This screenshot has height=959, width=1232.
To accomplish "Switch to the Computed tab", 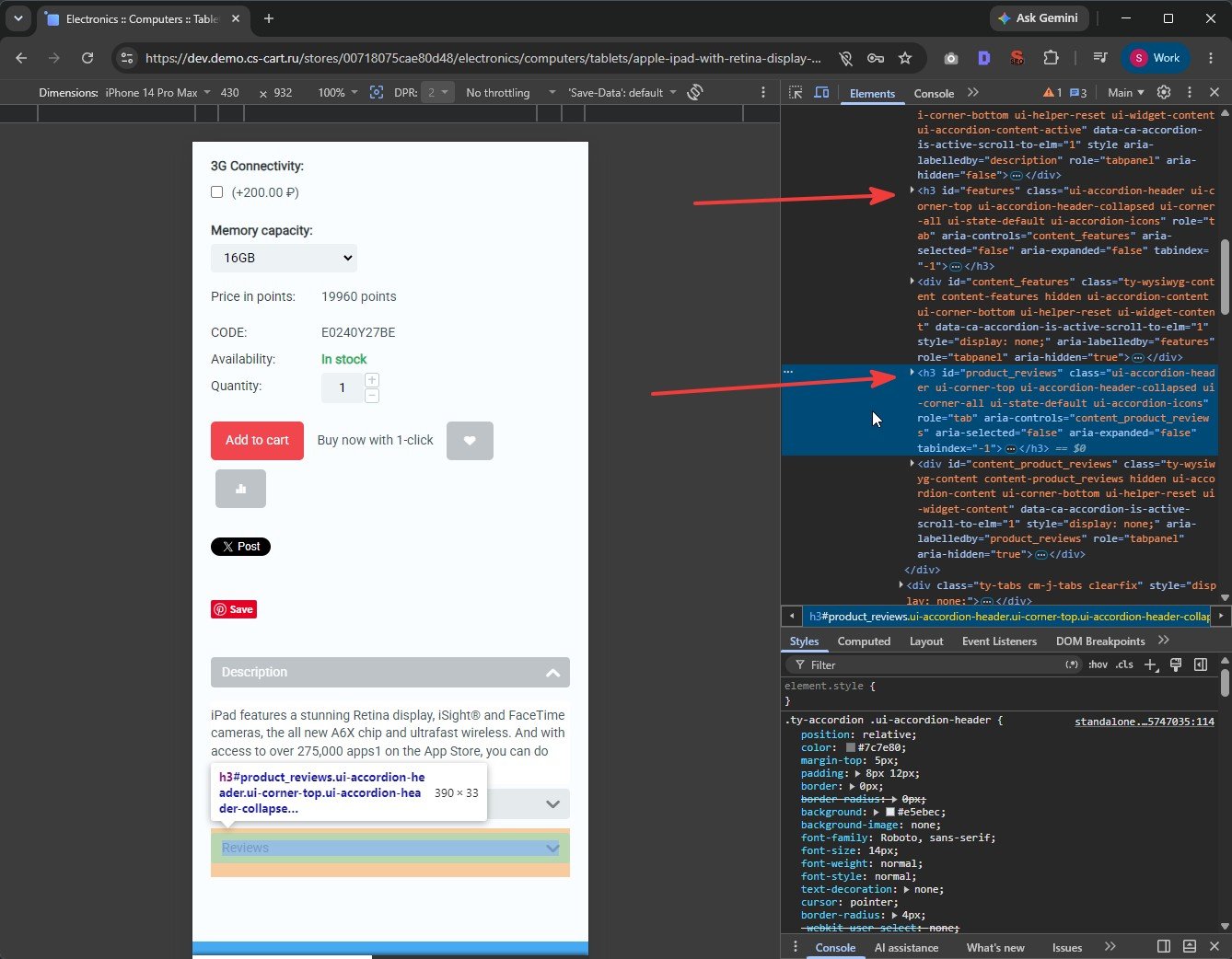I will tap(864, 641).
